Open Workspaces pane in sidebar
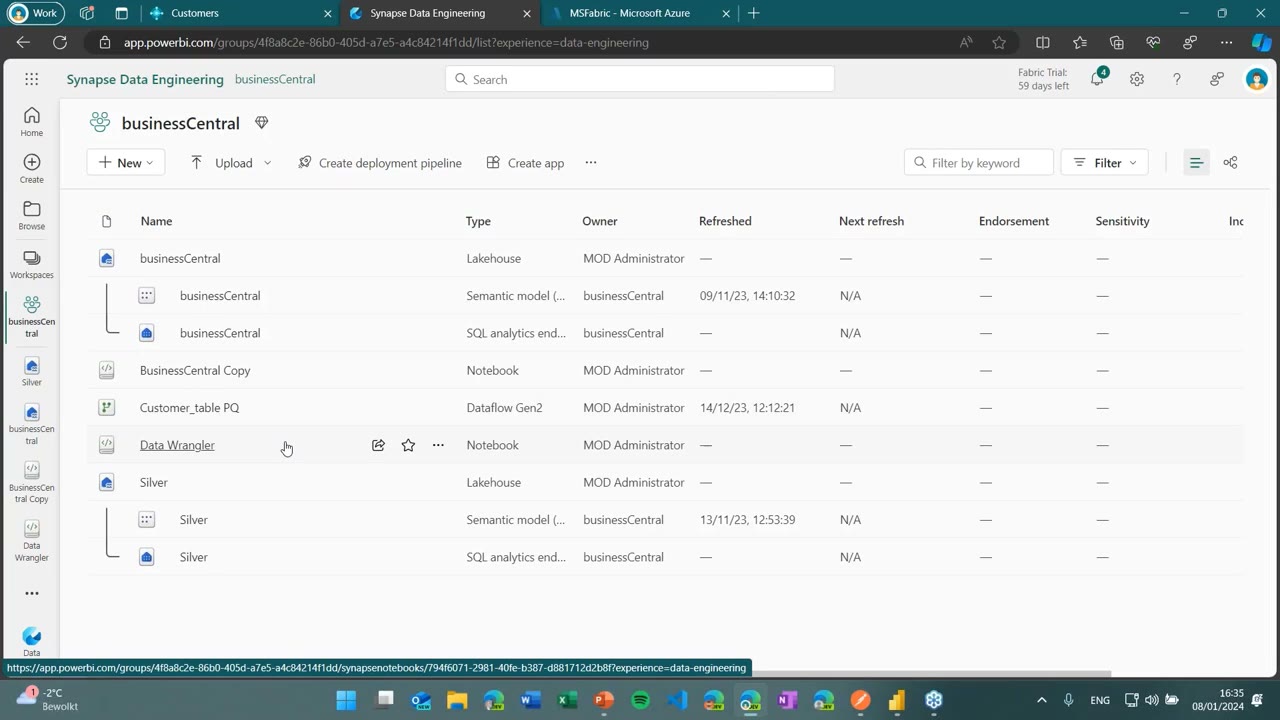The height and width of the screenshot is (720, 1280). 32,264
